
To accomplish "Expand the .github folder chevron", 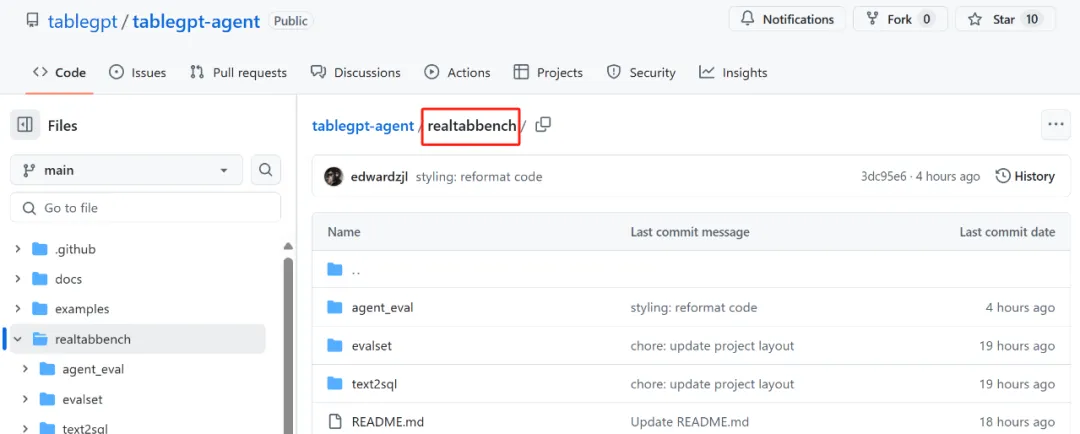I will tap(18, 249).
